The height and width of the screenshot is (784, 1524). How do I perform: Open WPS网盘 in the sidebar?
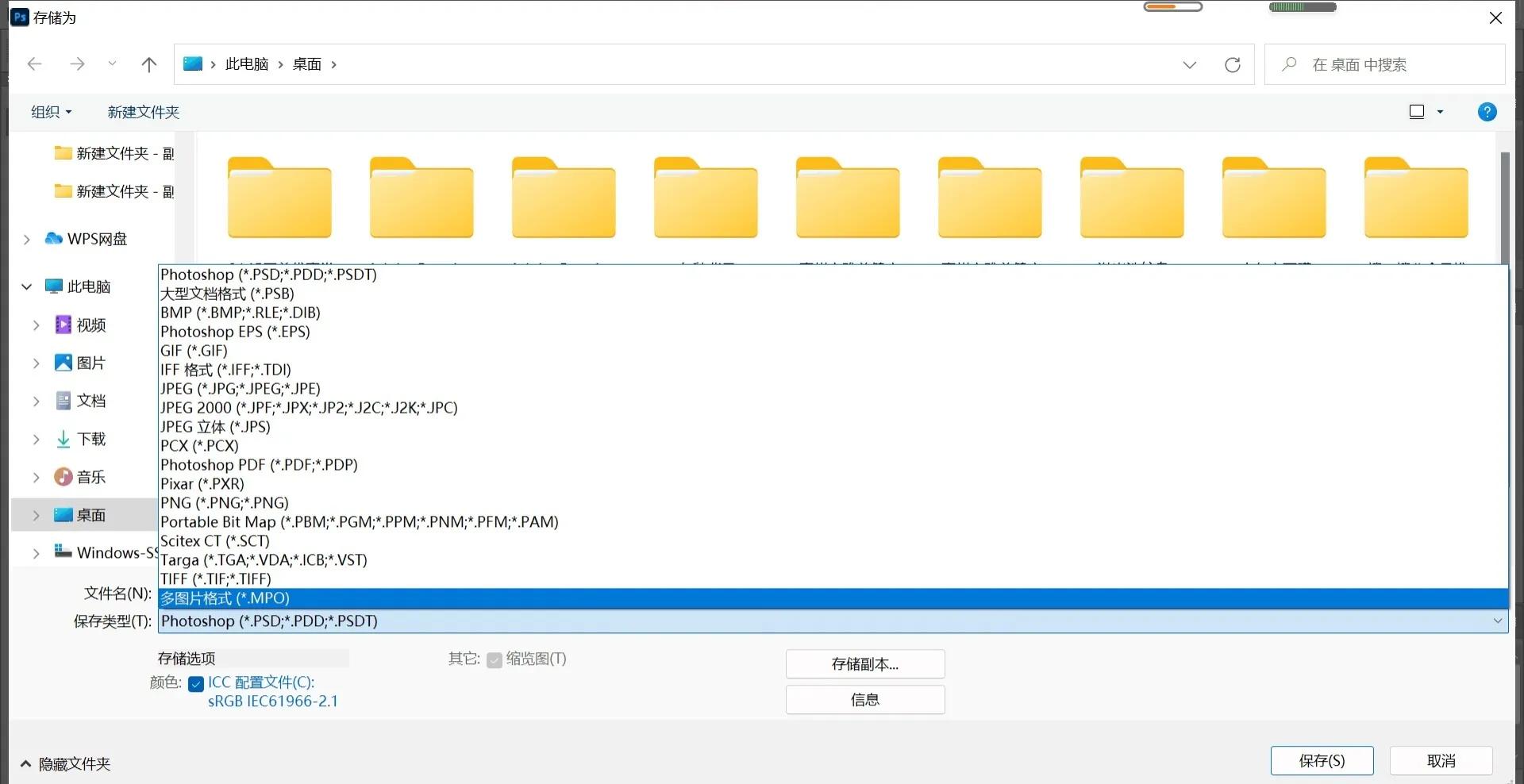tap(95, 238)
